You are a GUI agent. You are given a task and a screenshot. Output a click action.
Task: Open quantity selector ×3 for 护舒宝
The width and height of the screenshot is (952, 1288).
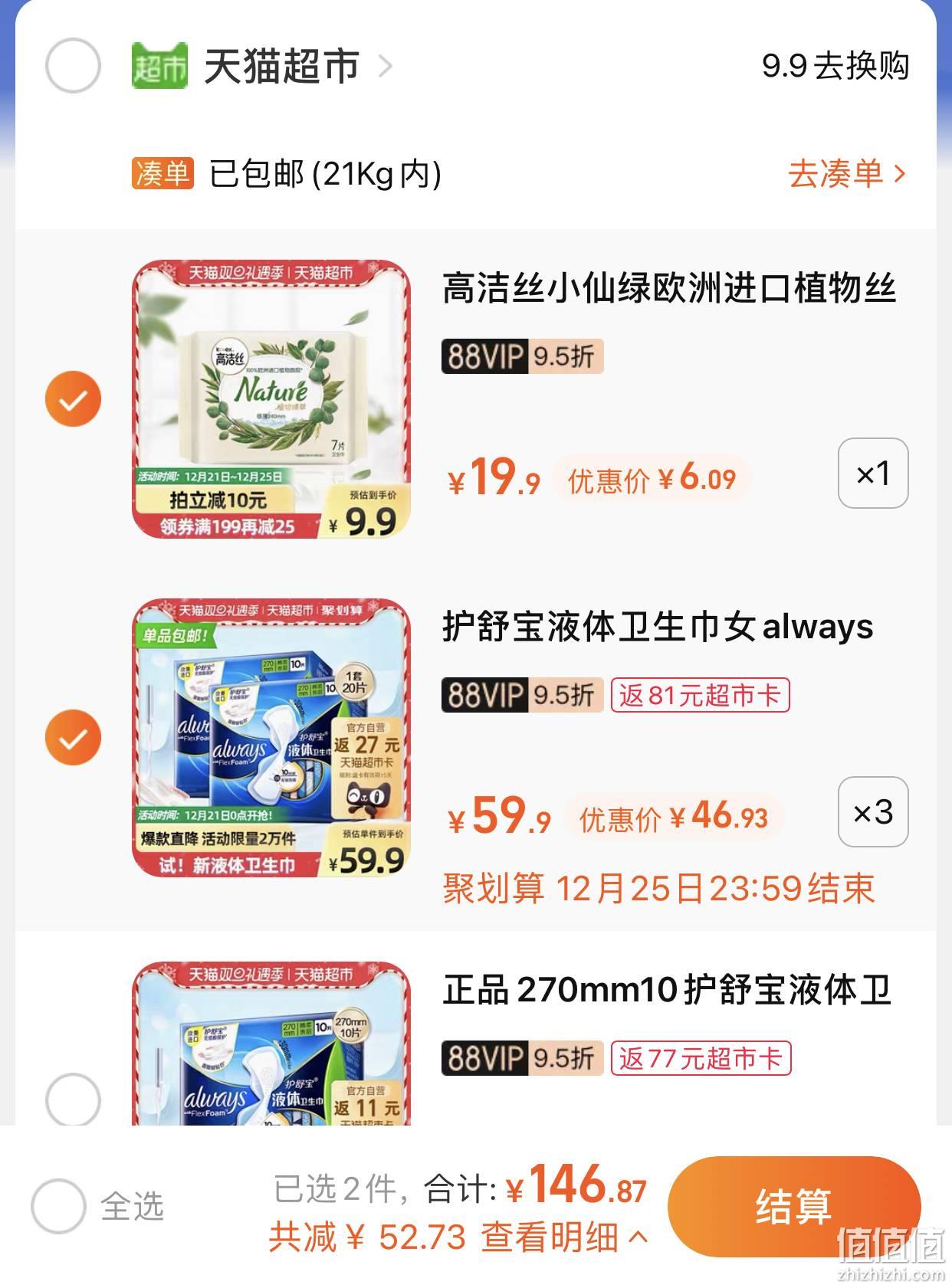pyautogui.click(x=873, y=812)
